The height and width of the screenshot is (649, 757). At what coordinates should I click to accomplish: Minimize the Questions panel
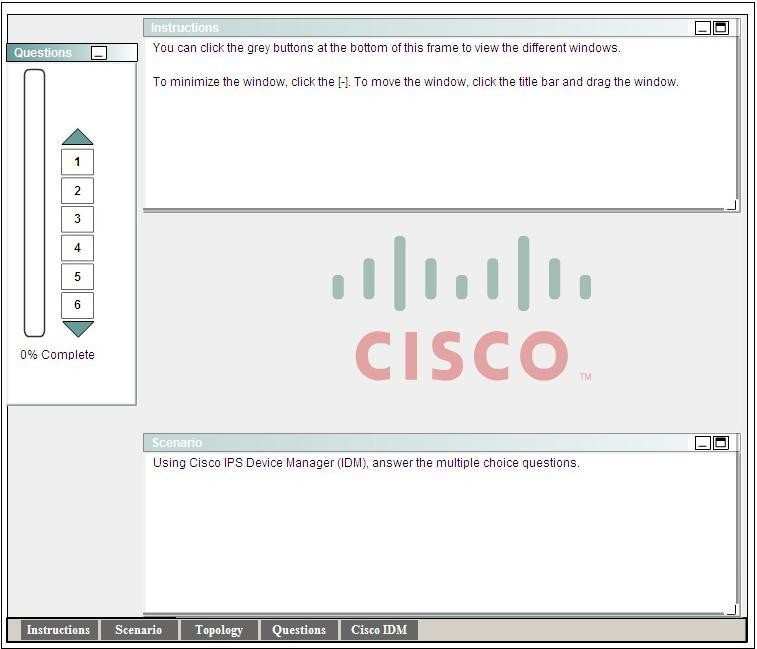pyautogui.click(x=99, y=53)
